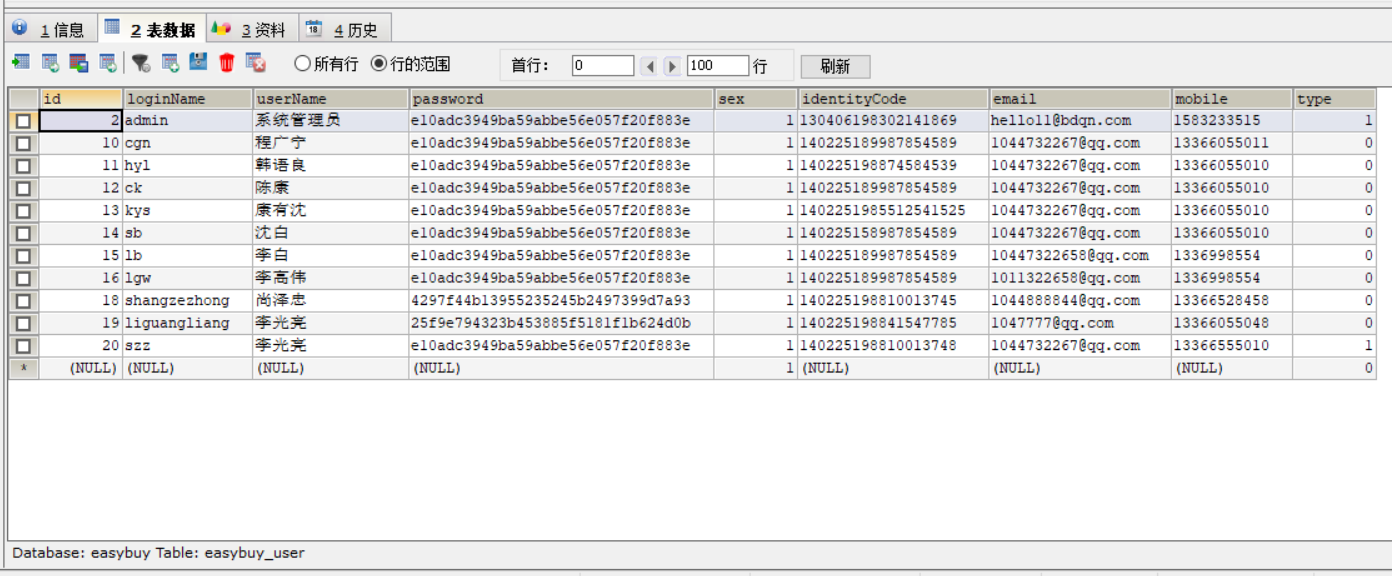Click the userName cell 韩语良

(331, 166)
